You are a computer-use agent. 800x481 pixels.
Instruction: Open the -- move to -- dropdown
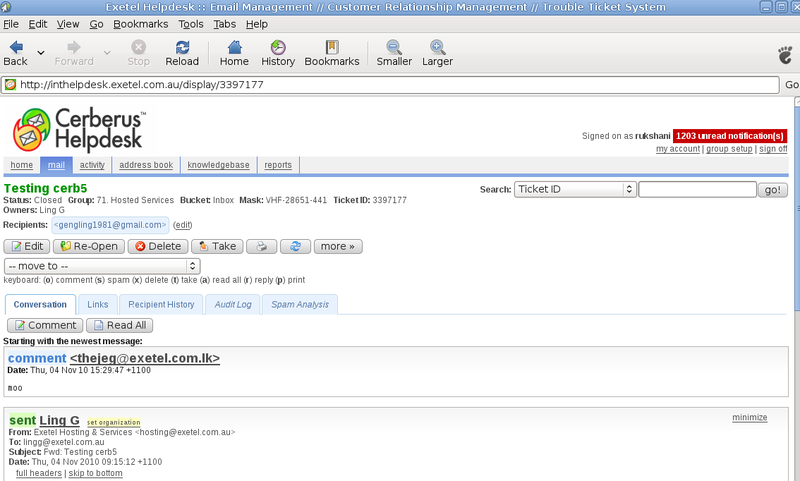pyautogui.click(x=102, y=266)
